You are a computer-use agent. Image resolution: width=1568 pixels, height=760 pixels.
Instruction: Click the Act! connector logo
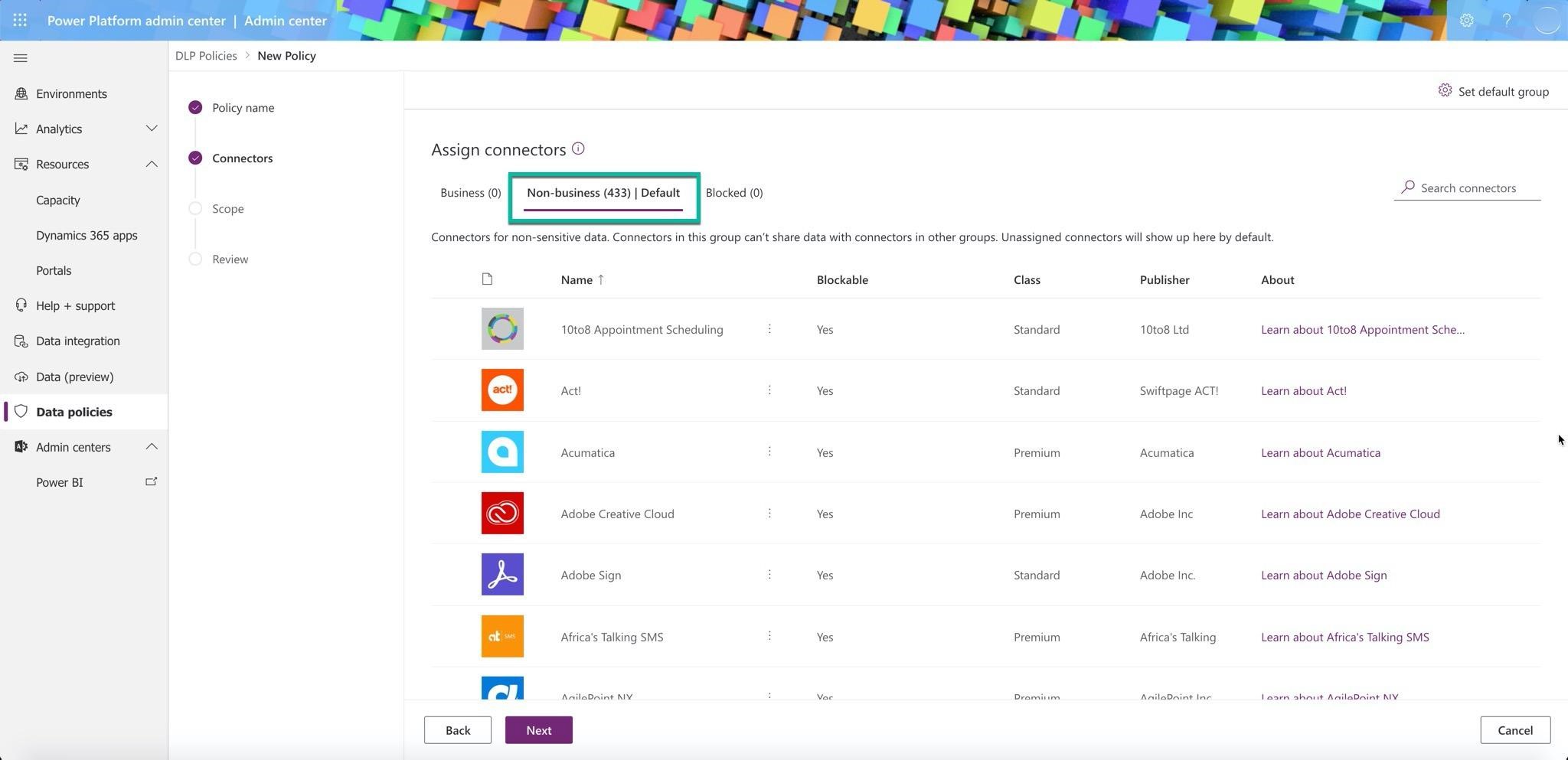502,390
